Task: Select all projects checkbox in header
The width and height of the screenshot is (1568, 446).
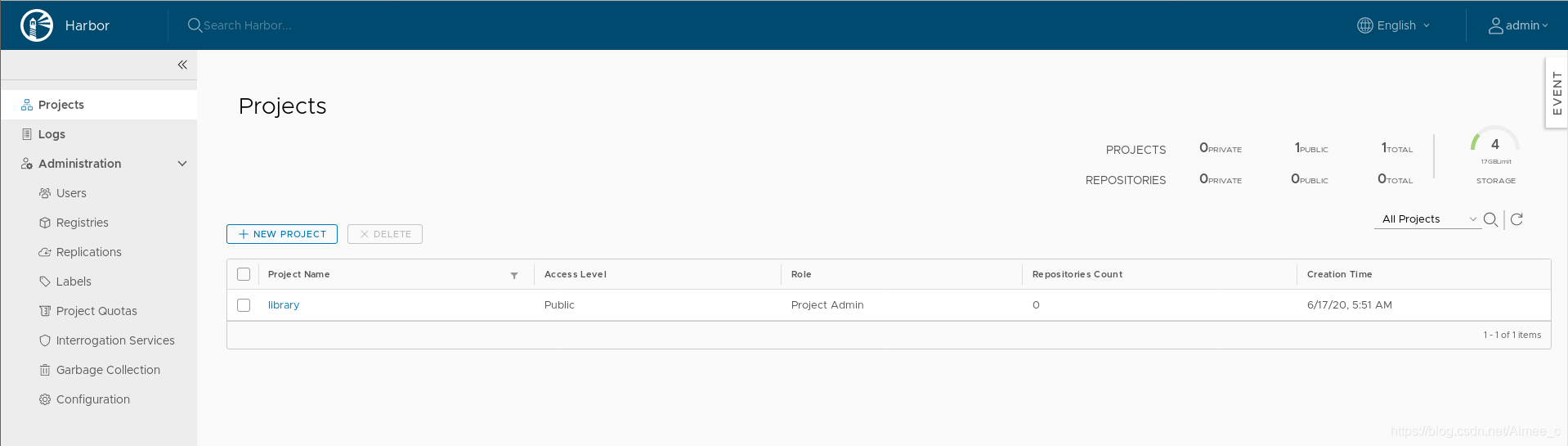Action: pyautogui.click(x=244, y=274)
